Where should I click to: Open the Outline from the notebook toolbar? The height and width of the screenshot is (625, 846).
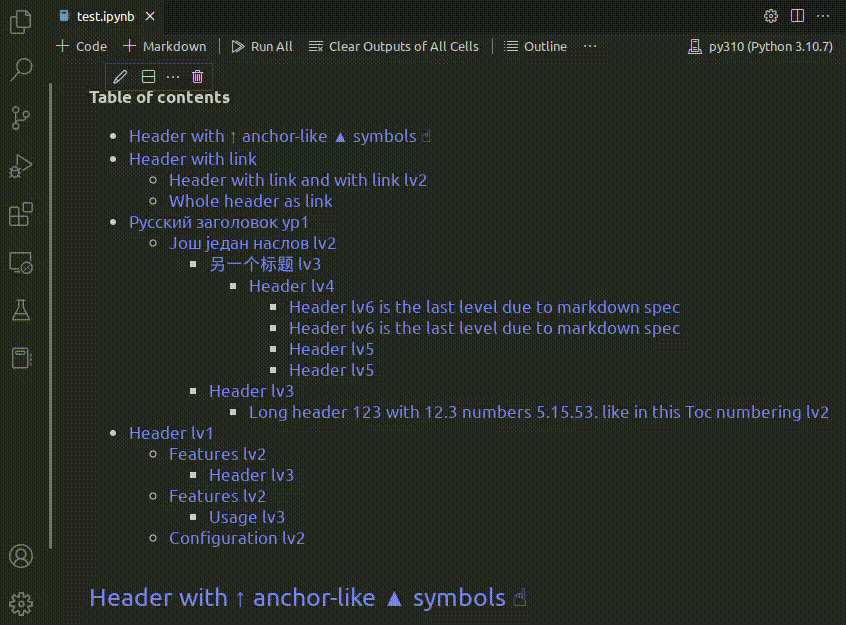pos(535,46)
